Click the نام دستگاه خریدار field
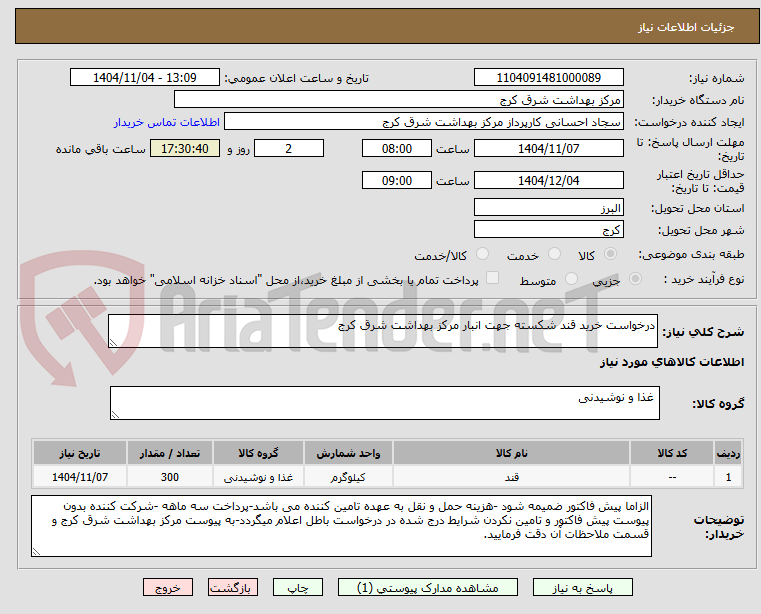The width and height of the screenshot is (761, 614). [x=398, y=100]
